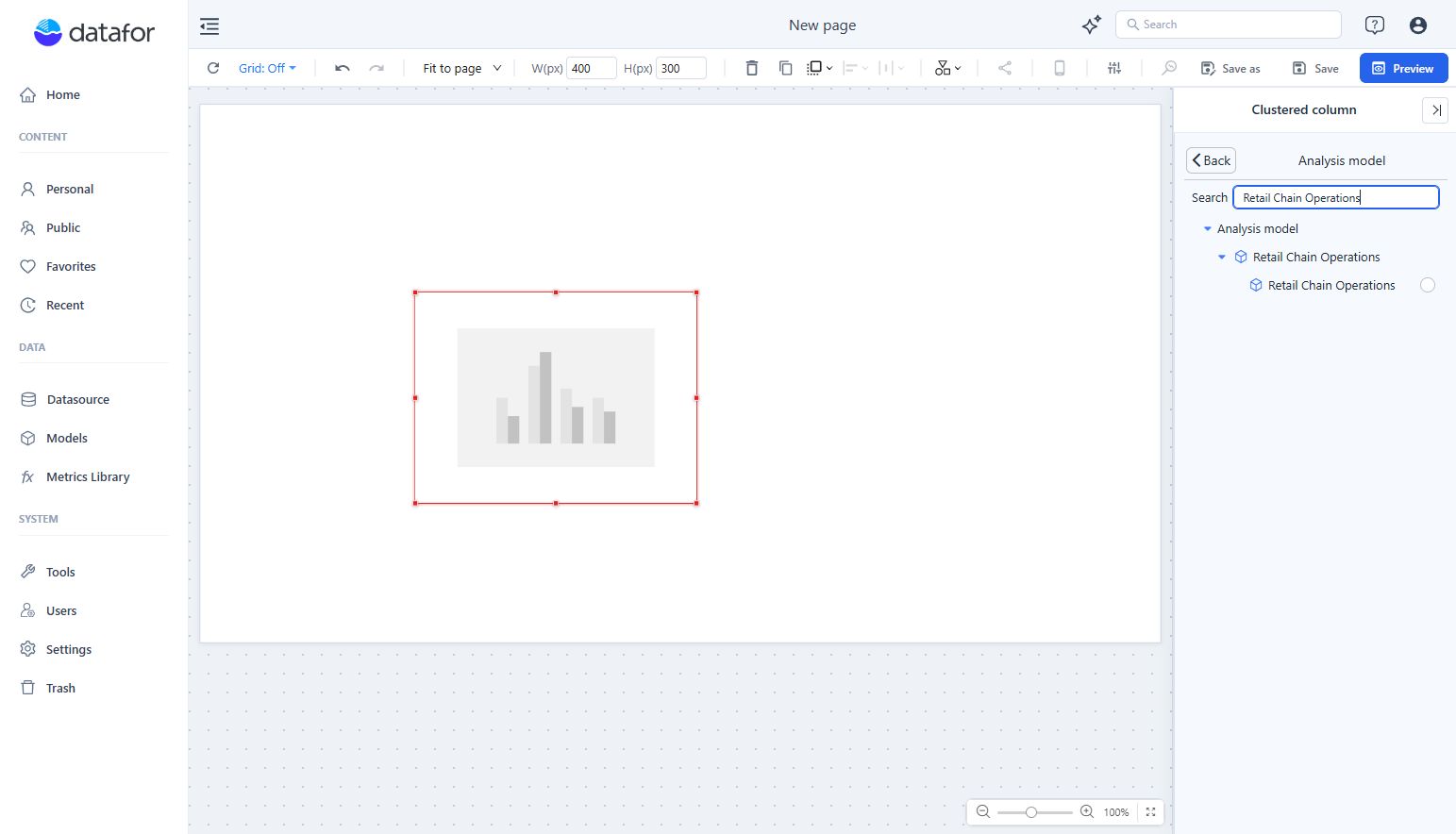Image resolution: width=1456 pixels, height=834 pixels.
Task: Open the shapes insert menu
Action: point(947,68)
